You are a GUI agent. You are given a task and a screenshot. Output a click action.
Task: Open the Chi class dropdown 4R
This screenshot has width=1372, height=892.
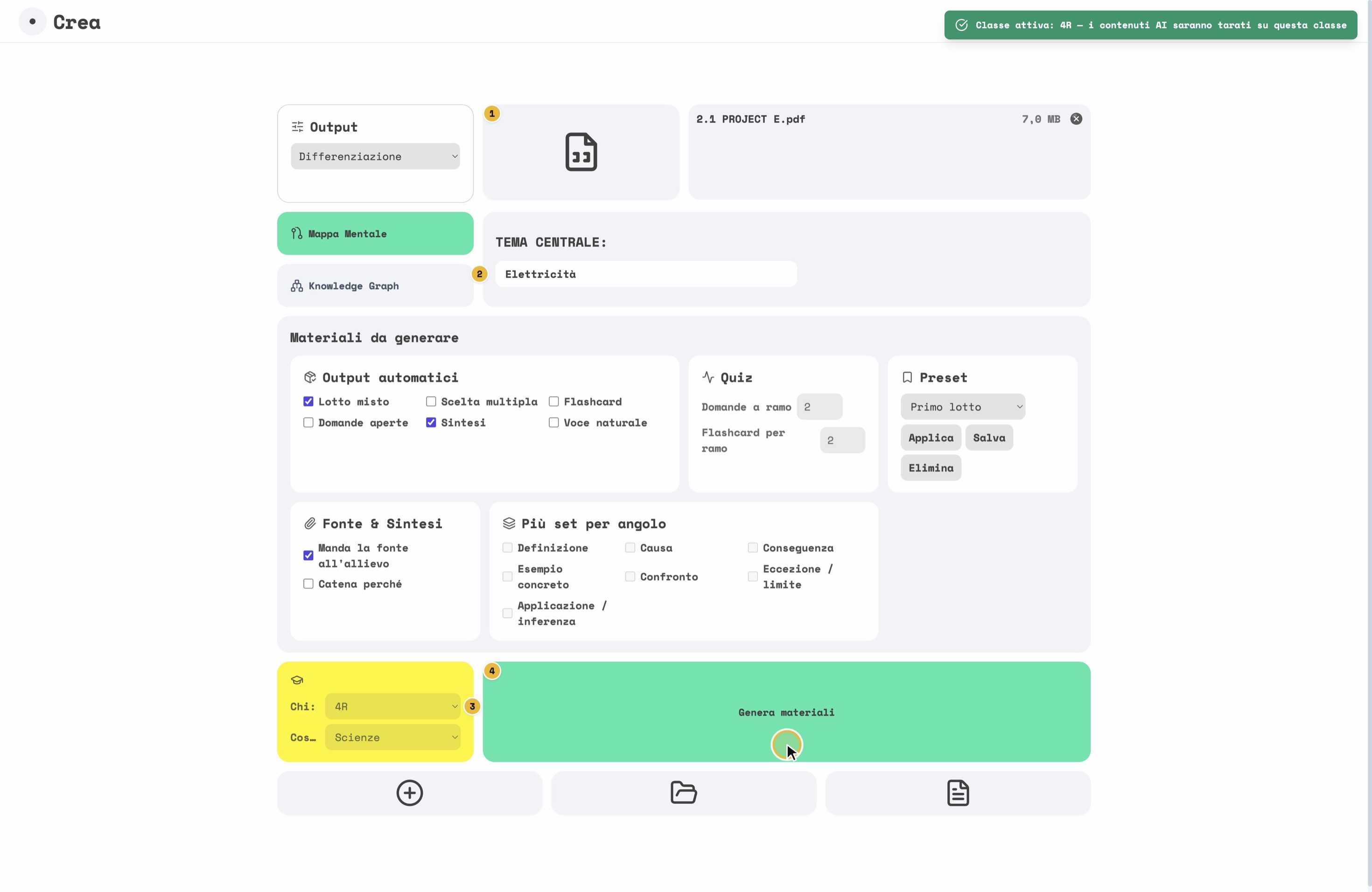[392, 706]
